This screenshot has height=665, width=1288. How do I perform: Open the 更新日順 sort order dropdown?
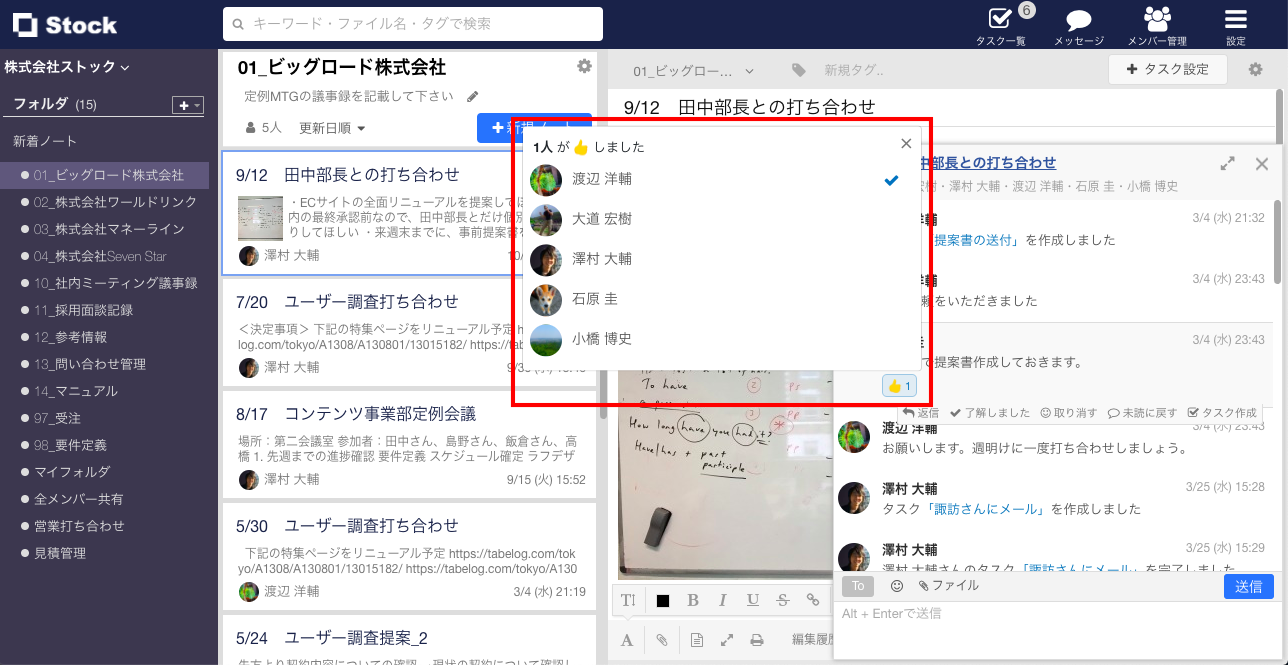point(332,128)
